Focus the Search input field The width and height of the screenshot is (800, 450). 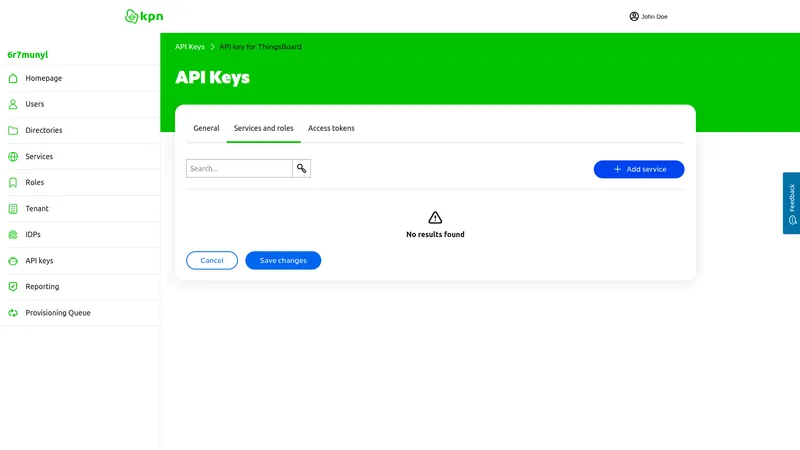(239, 168)
